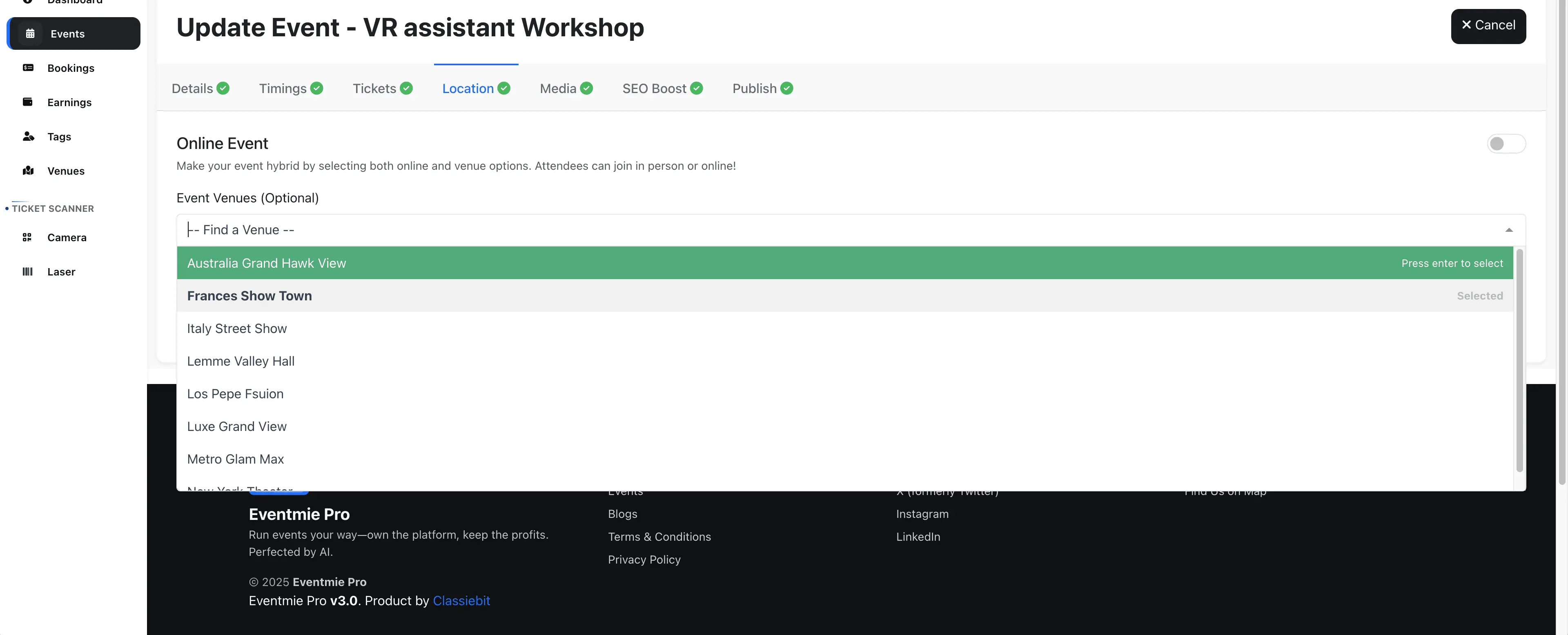The height and width of the screenshot is (635, 1568).
Task: Pick Metro Glam Max venue option
Action: tap(236, 459)
